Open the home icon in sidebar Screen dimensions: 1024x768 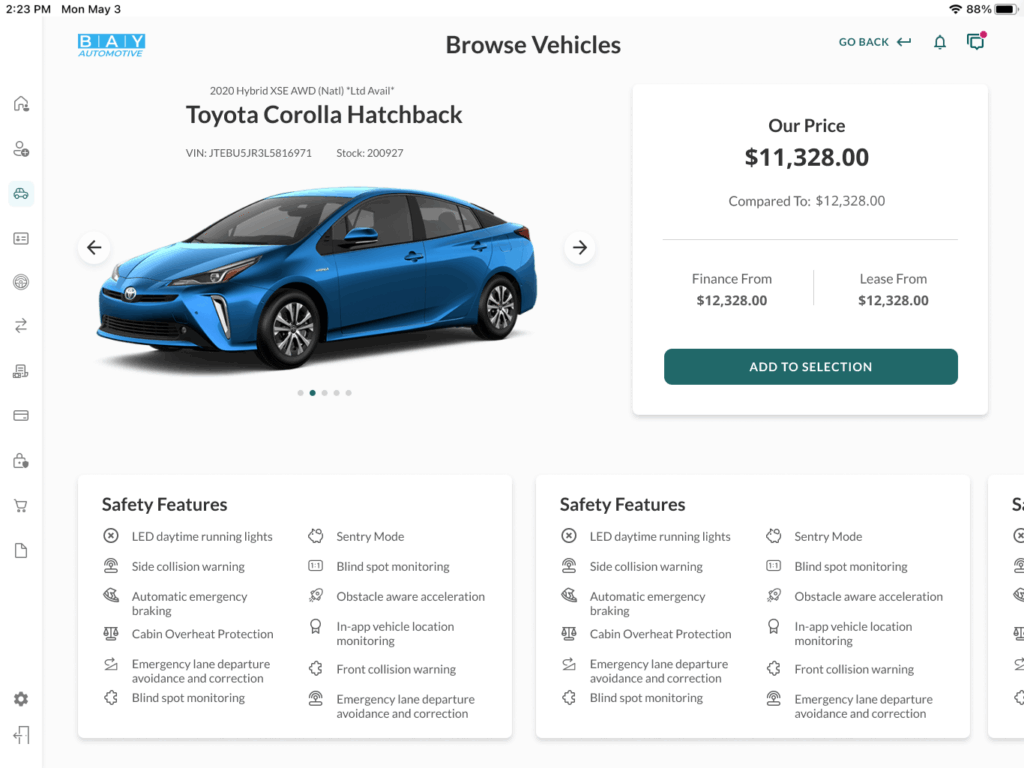click(21, 104)
